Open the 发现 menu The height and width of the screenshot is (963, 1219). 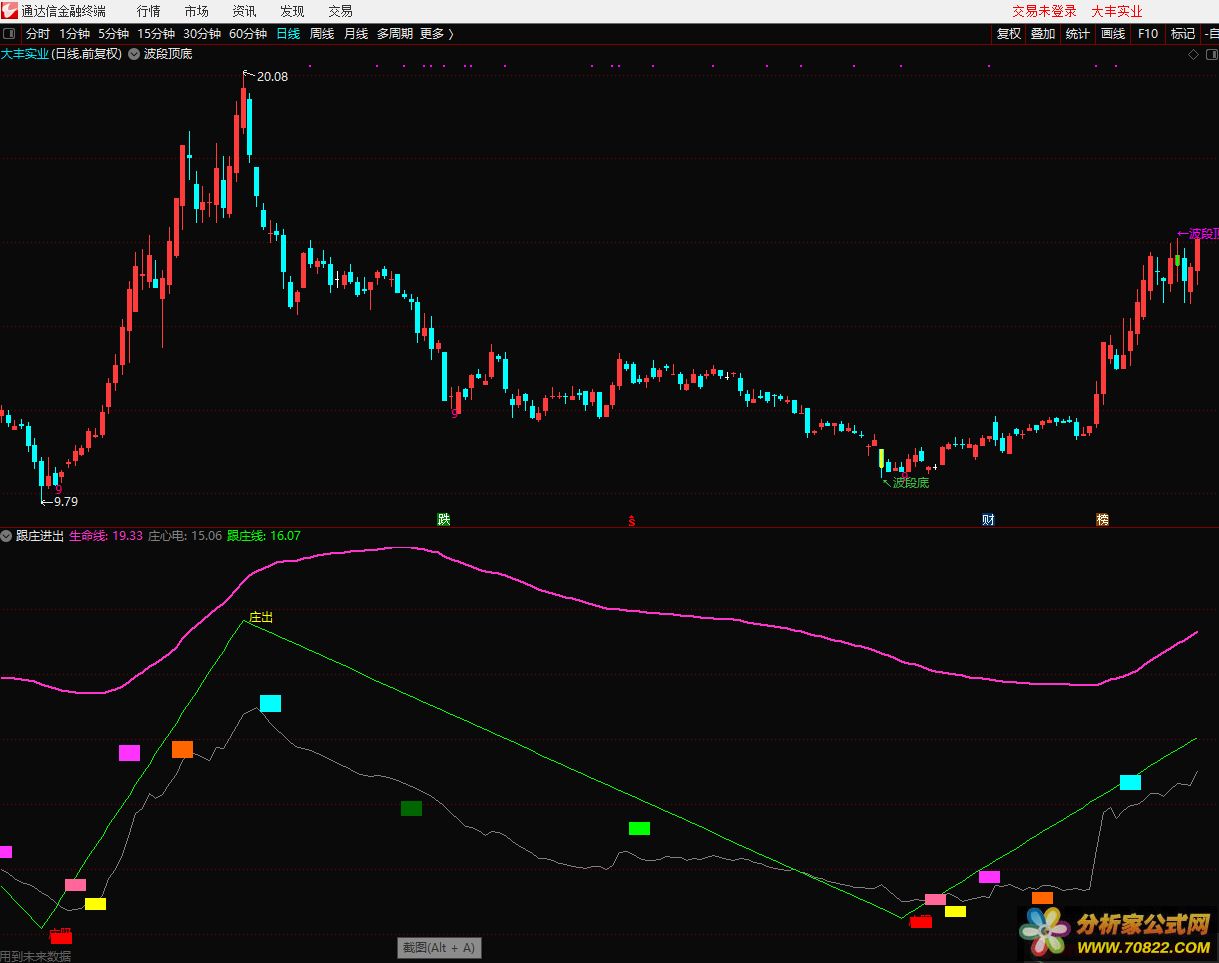pyautogui.click(x=292, y=11)
